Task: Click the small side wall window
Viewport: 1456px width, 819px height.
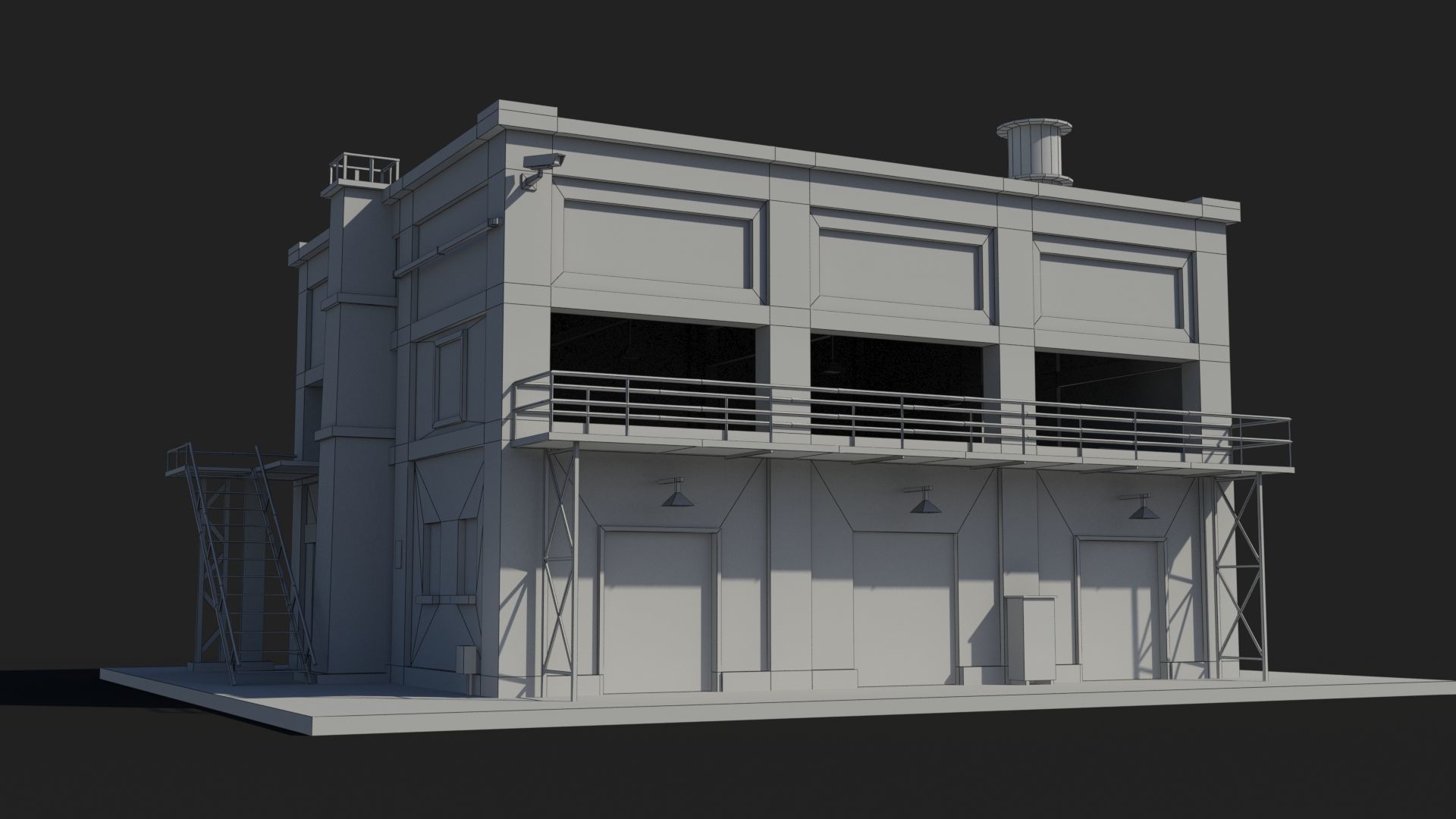Action: click(450, 379)
